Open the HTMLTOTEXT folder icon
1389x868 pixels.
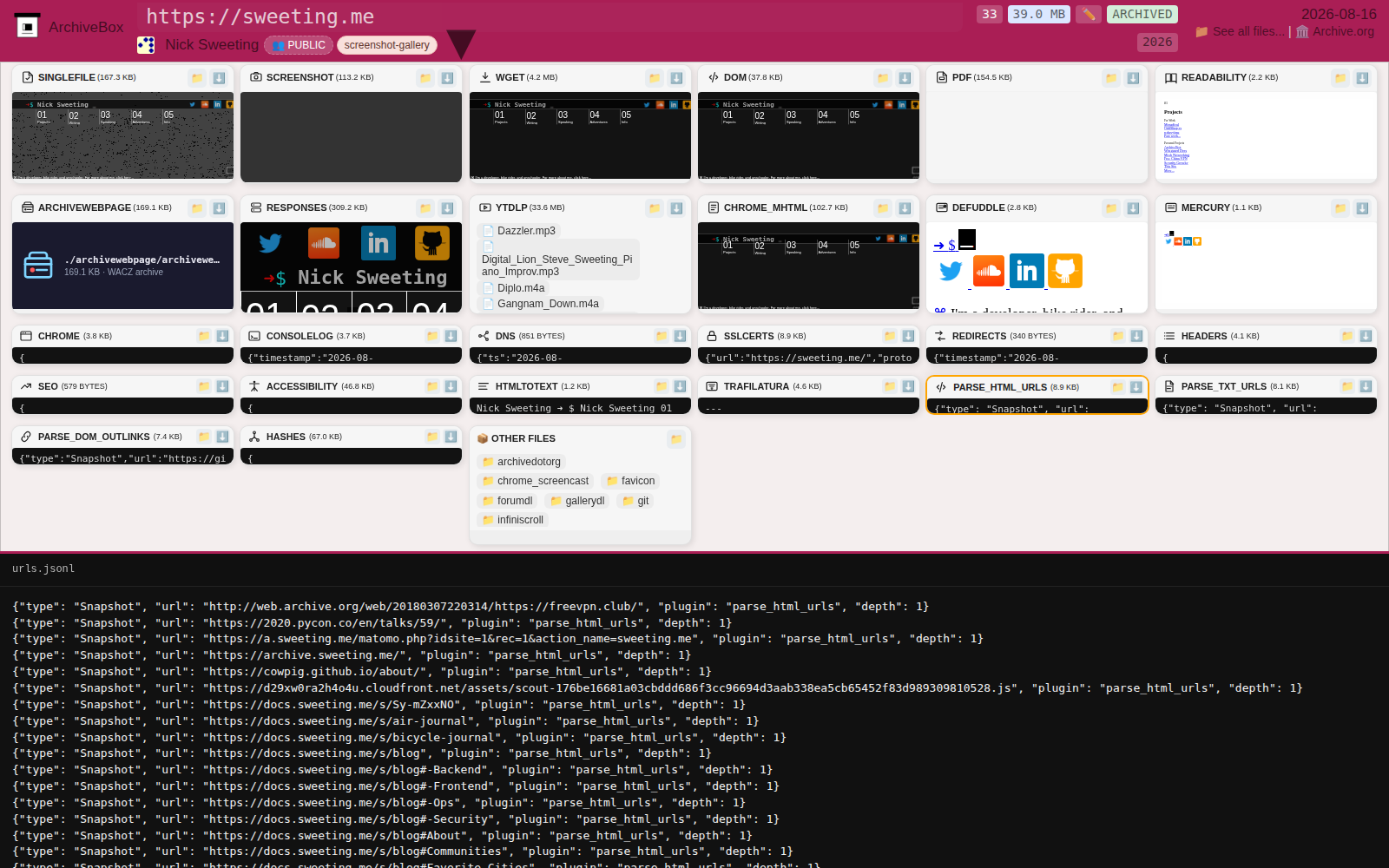coord(662,386)
